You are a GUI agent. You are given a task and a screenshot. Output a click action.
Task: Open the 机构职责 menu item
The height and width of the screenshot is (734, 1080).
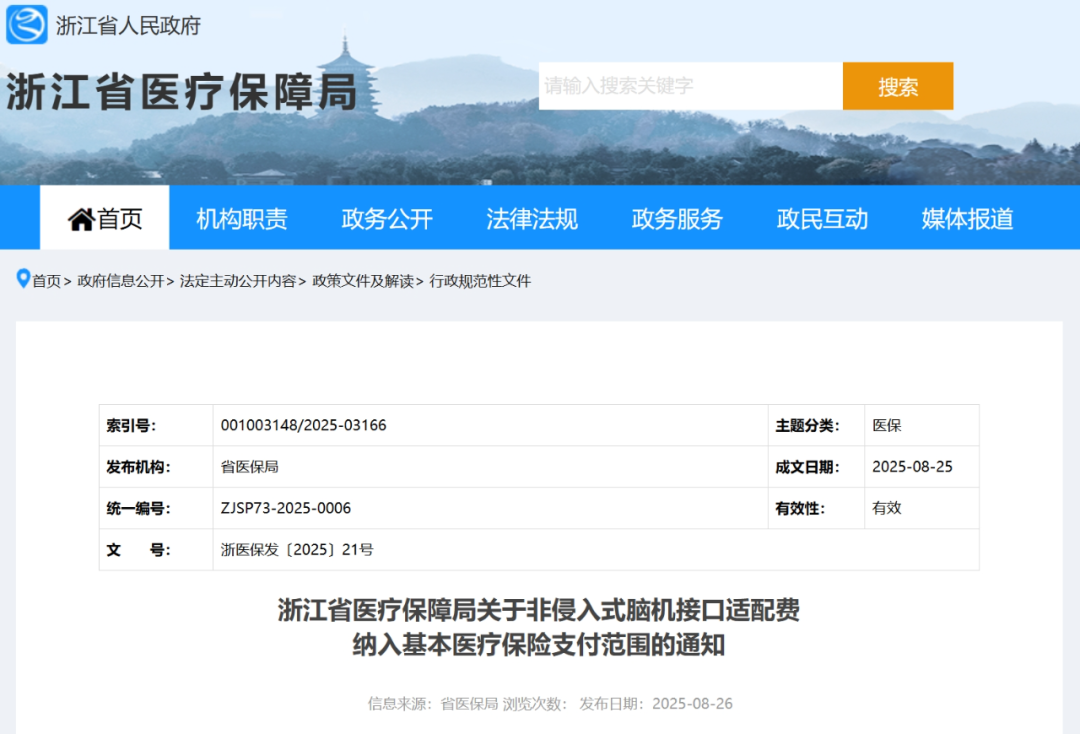pyautogui.click(x=242, y=219)
